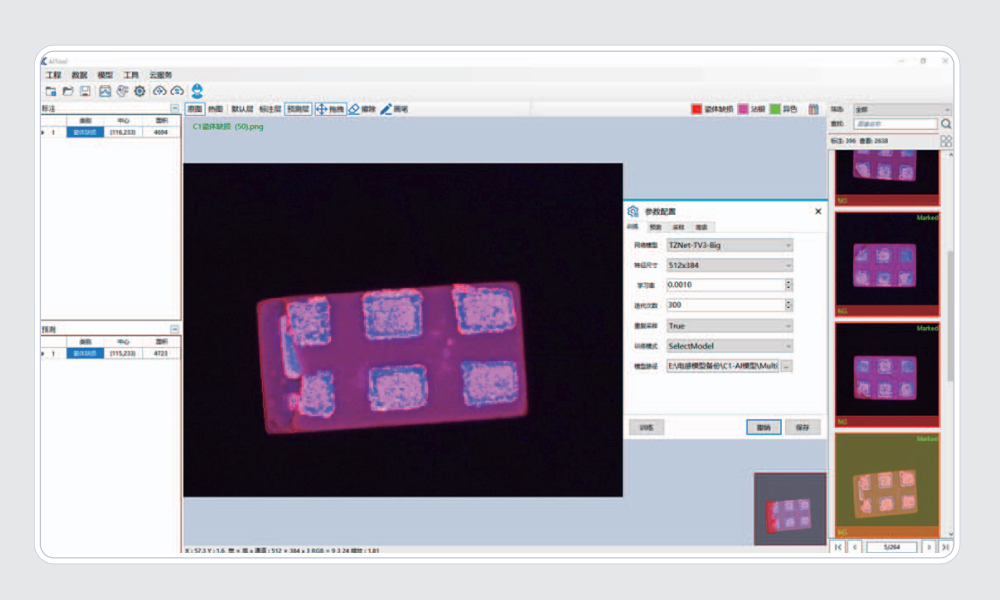Click the save disk icon in toolbar
The width and height of the screenshot is (1000, 600).
click(85, 91)
